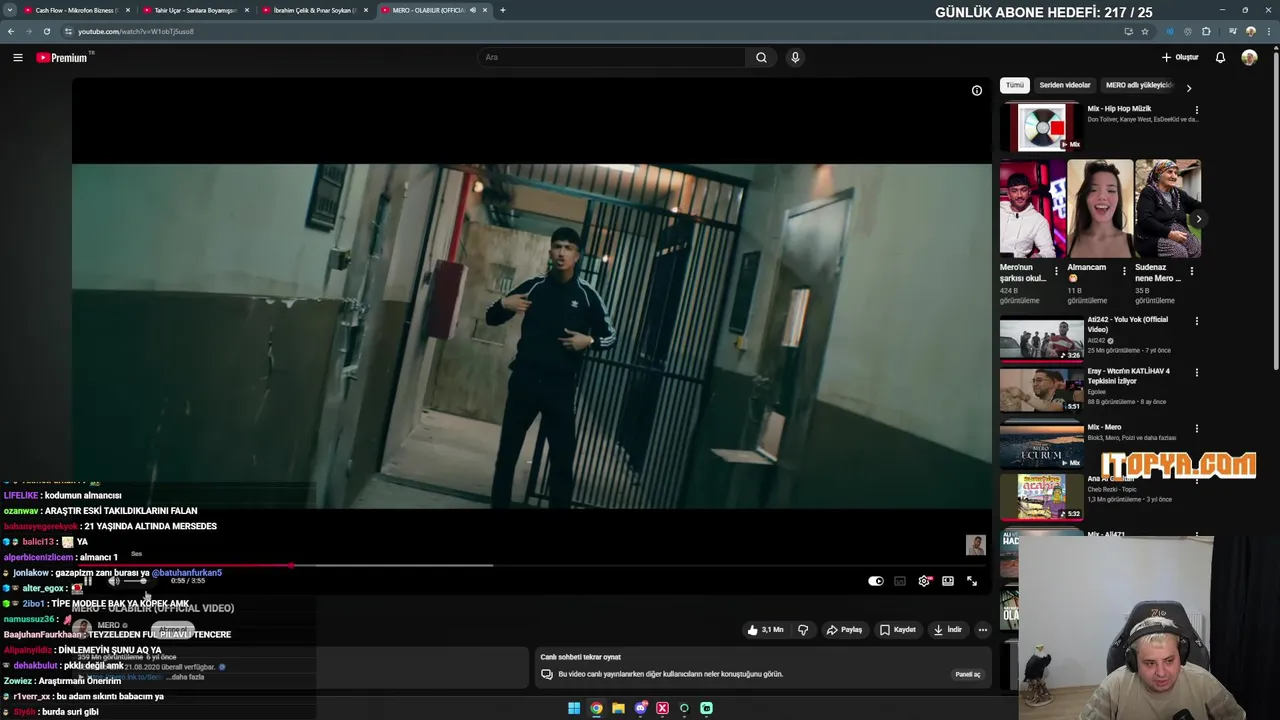Select MERO adlı yükleyiciden chip
Viewport: 1280px width, 720px height.
tap(1138, 85)
